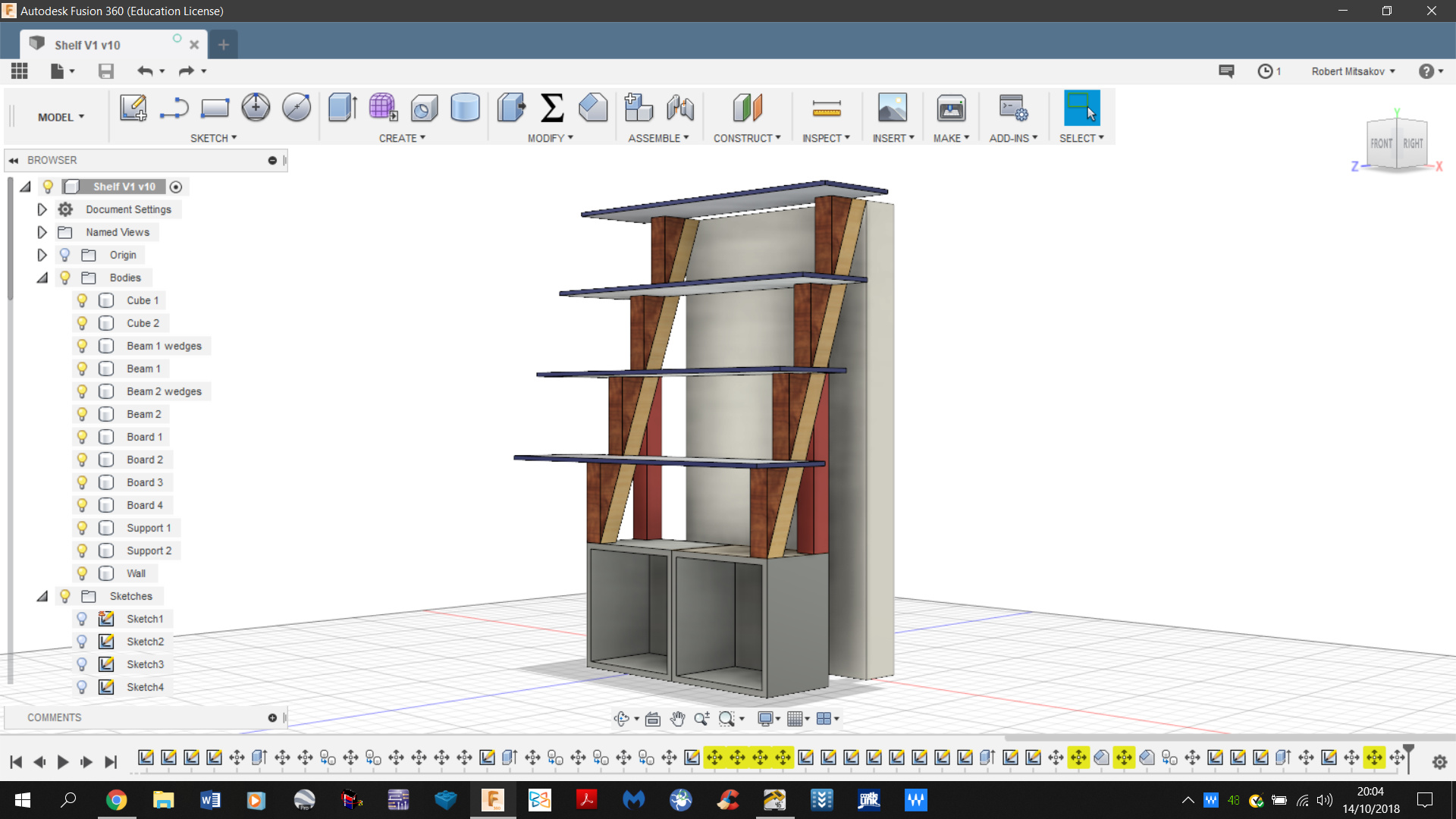The height and width of the screenshot is (819, 1456).
Task: Activate the Select tool icon
Action: click(x=1081, y=108)
